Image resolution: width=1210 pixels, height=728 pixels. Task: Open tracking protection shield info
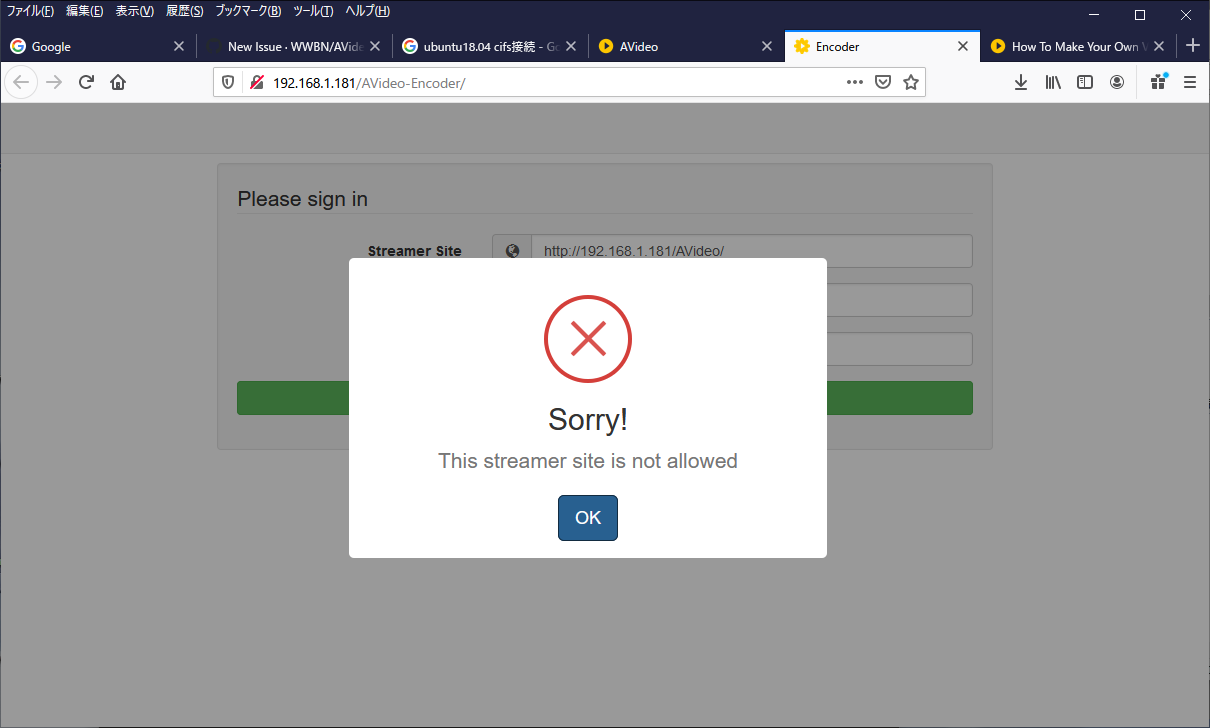click(228, 83)
